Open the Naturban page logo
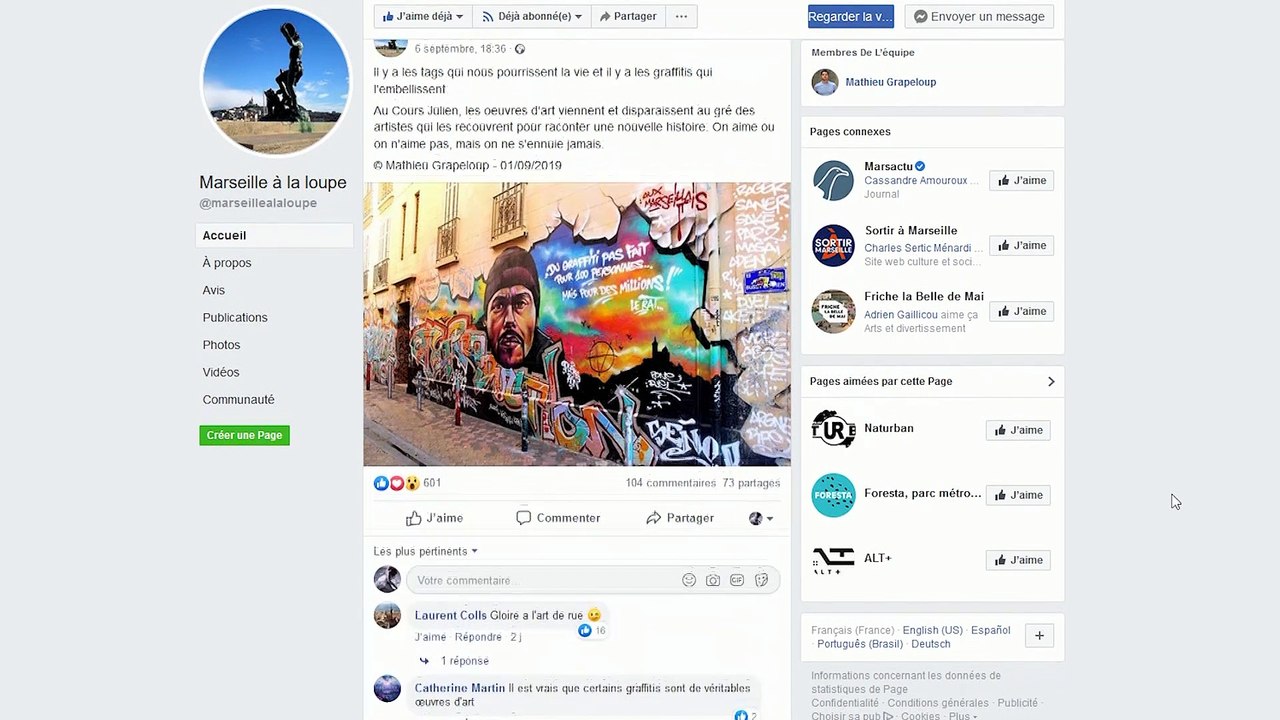1280x720 pixels. pyautogui.click(x=833, y=429)
